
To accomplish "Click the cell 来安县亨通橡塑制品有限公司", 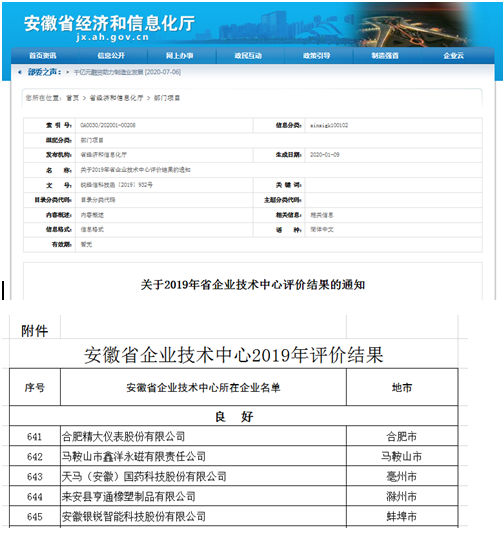I will tap(203, 496).
